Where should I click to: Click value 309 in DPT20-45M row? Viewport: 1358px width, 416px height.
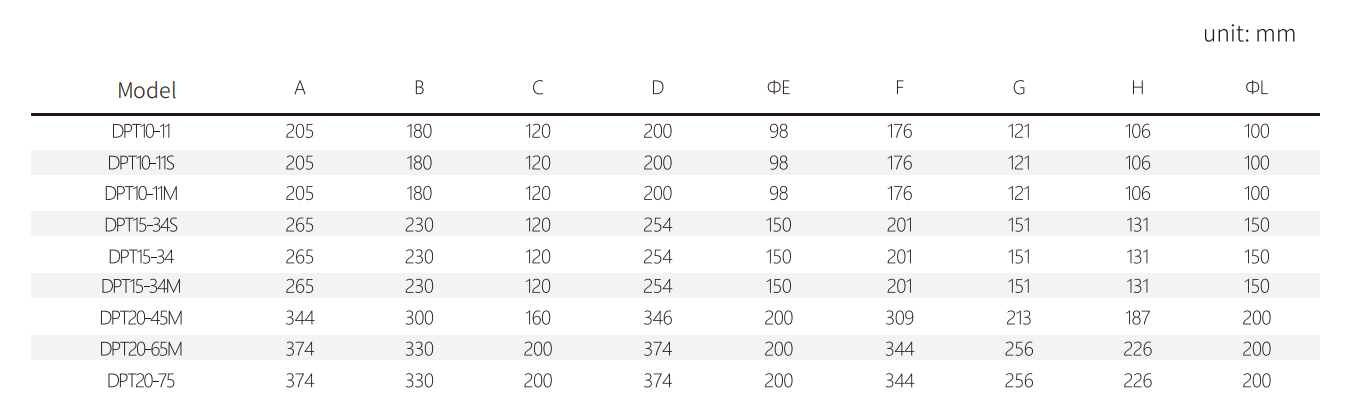click(899, 318)
